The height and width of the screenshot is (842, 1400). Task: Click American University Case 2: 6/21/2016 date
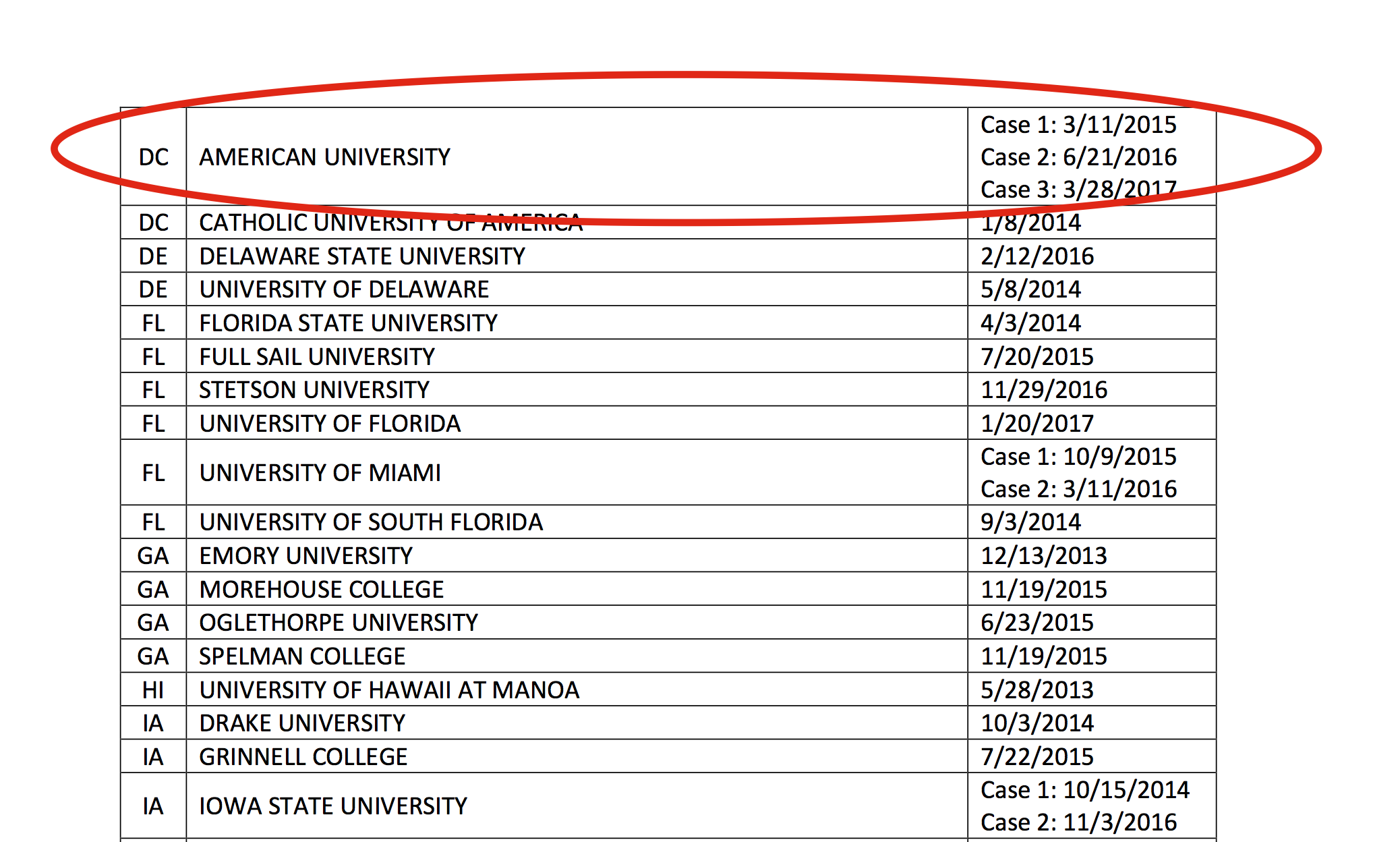pos(1078,157)
